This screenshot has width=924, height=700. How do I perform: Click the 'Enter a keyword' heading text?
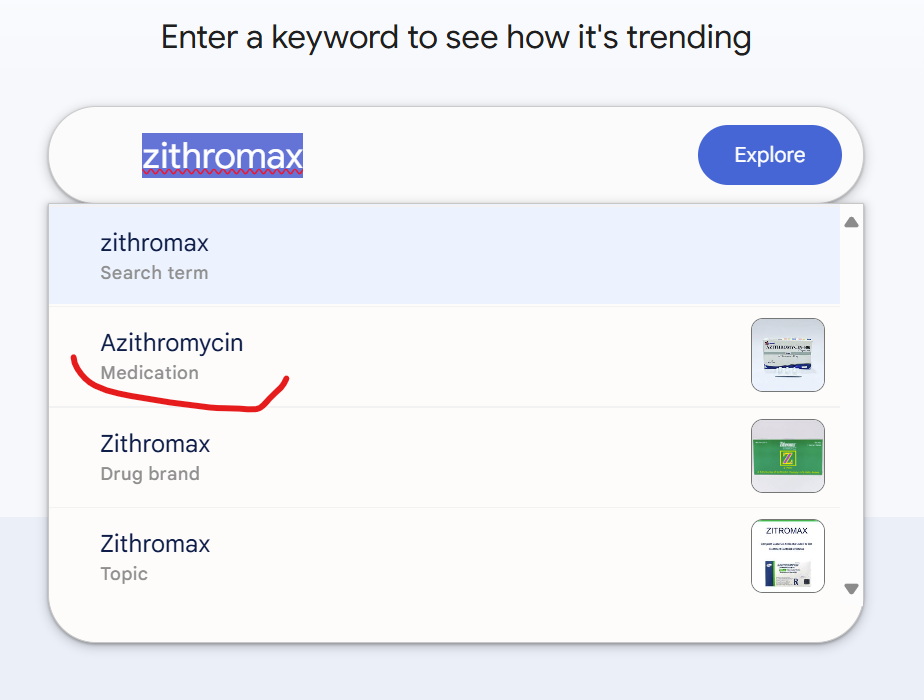pyautogui.click(x=456, y=38)
